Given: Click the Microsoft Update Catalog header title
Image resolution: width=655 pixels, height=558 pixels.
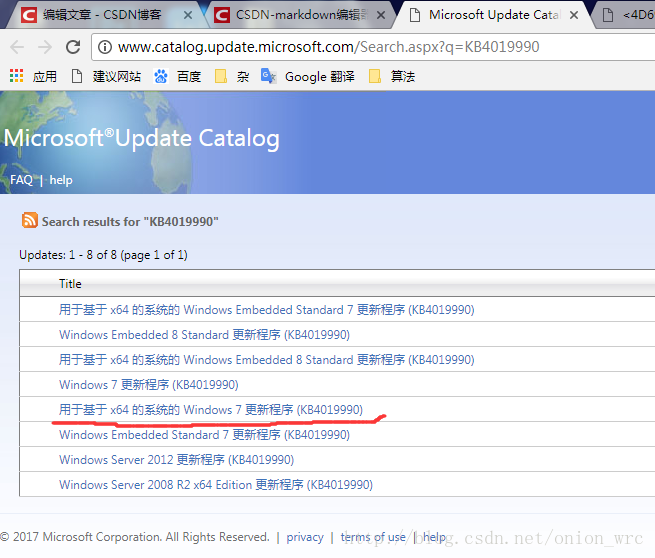Looking at the screenshot, I should coord(142,138).
